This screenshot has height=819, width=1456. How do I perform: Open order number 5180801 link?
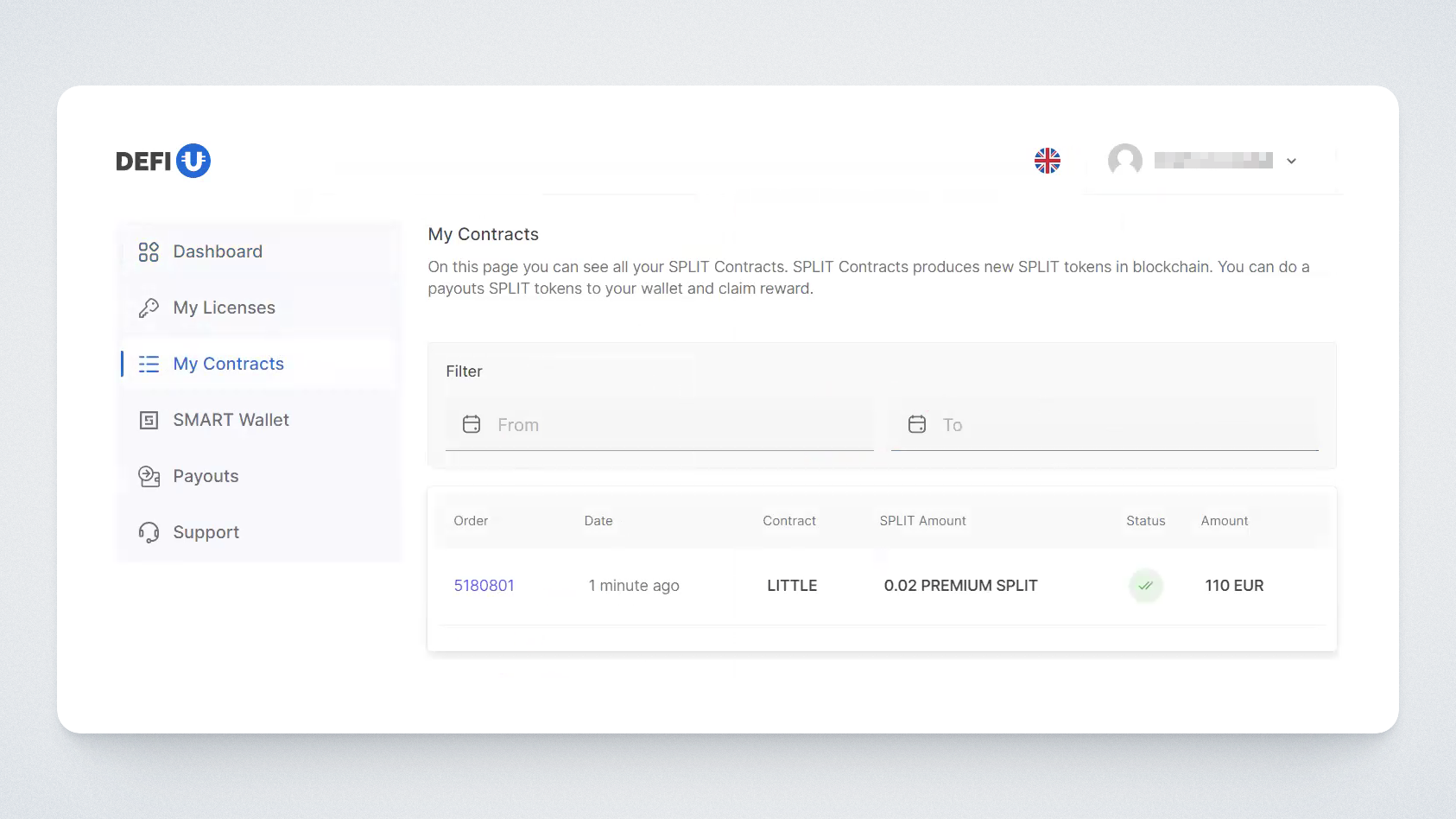click(484, 586)
